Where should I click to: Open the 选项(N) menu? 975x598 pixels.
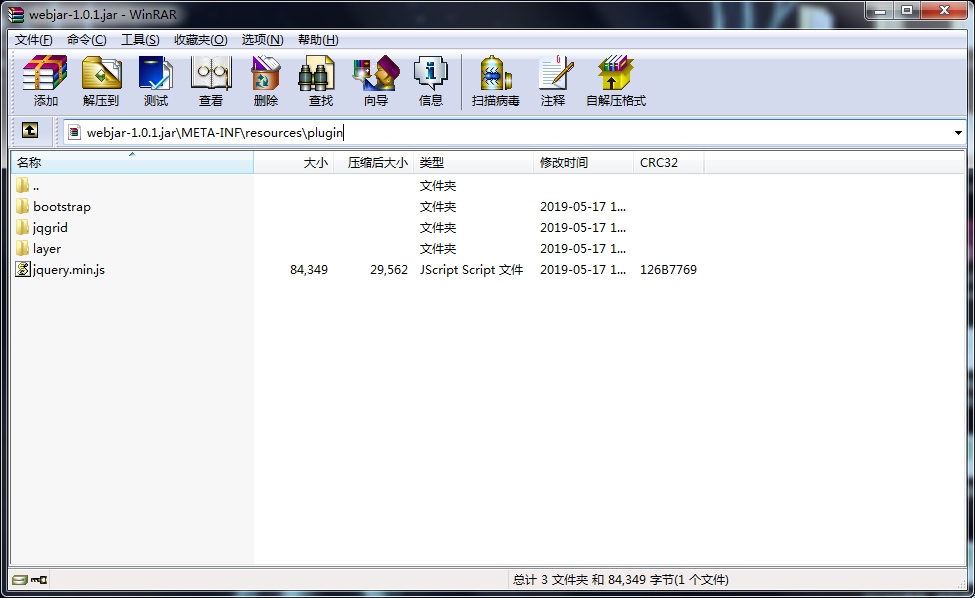(x=262, y=40)
